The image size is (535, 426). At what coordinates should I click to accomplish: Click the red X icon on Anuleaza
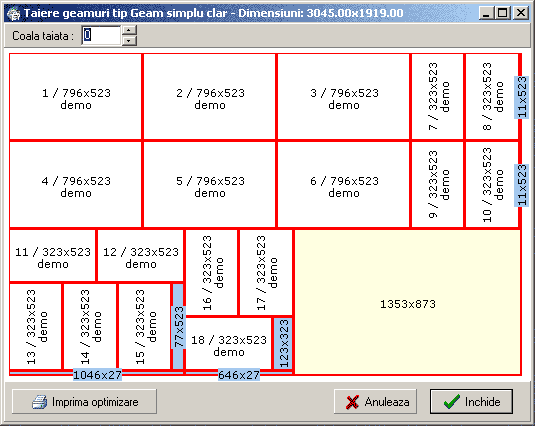tap(352, 402)
